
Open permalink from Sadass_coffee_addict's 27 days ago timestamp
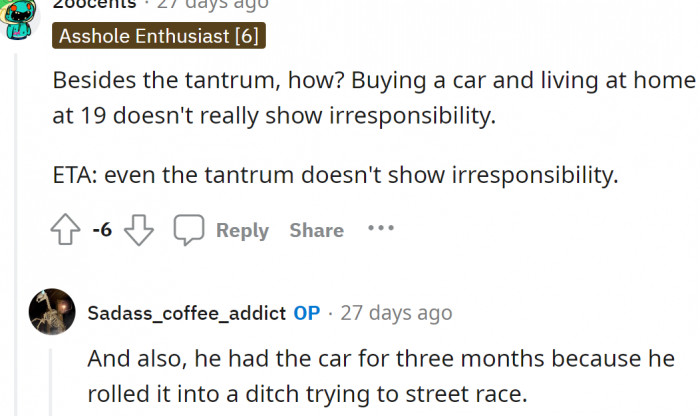396,313
